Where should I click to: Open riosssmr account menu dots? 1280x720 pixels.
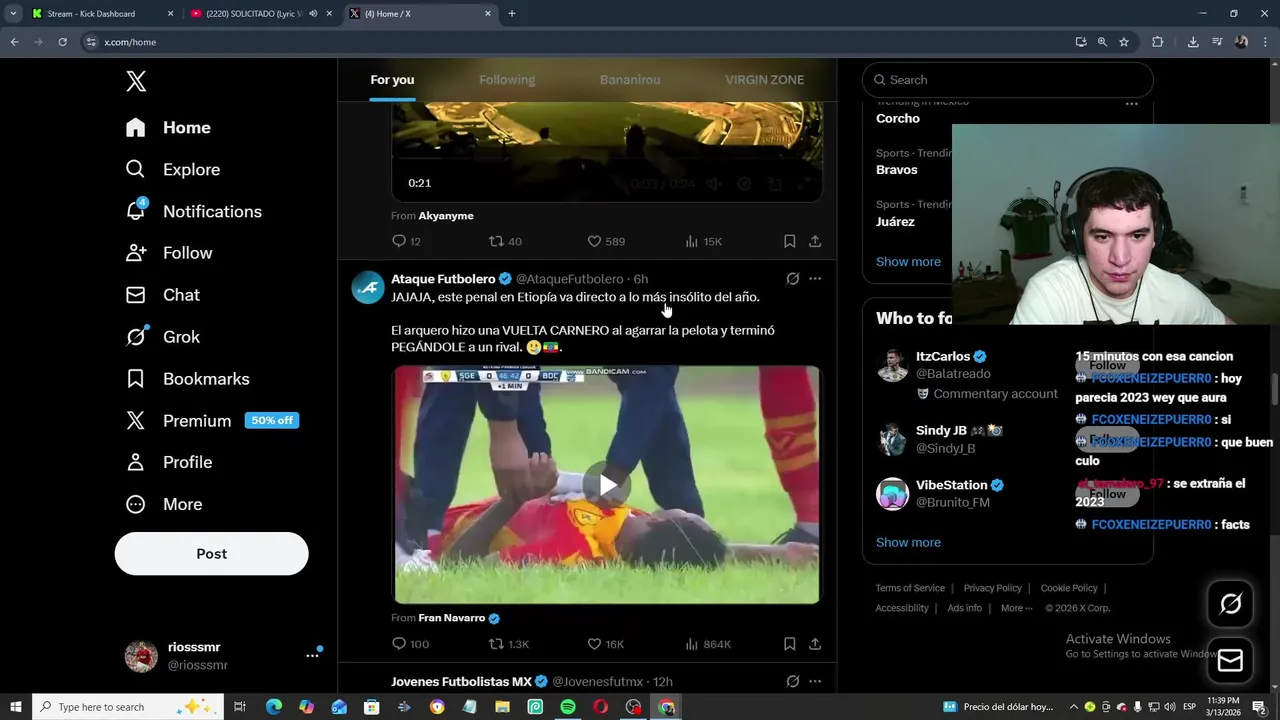[312, 655]
